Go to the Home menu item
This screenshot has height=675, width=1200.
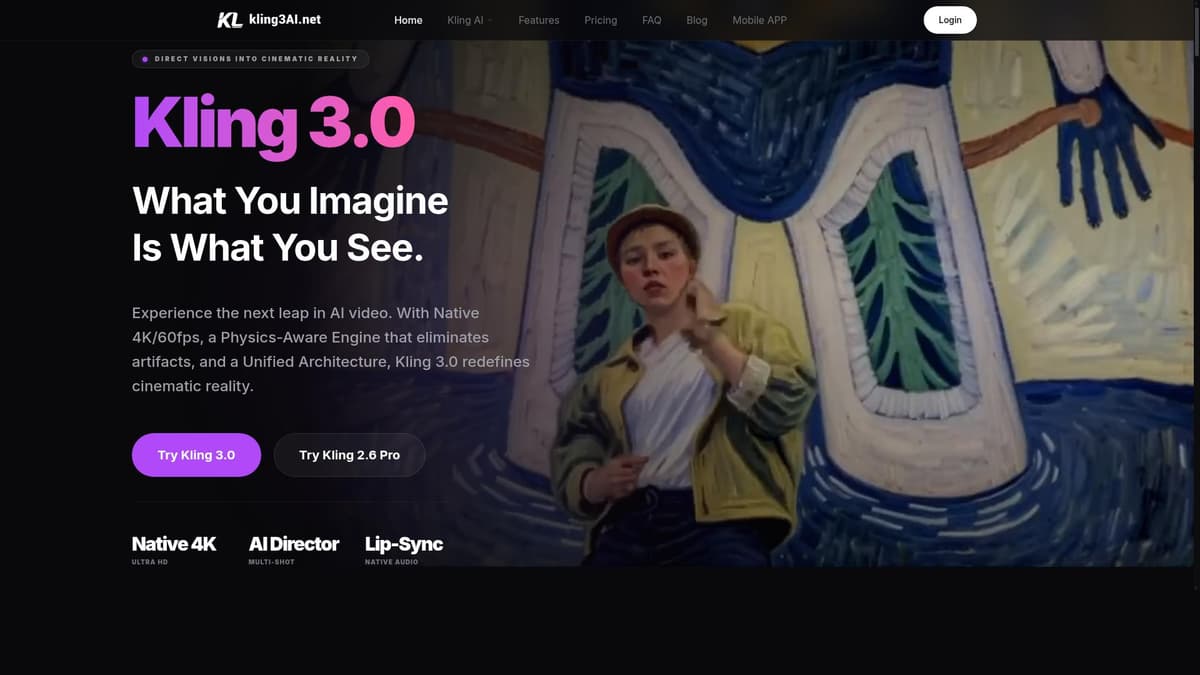[408, 20]
